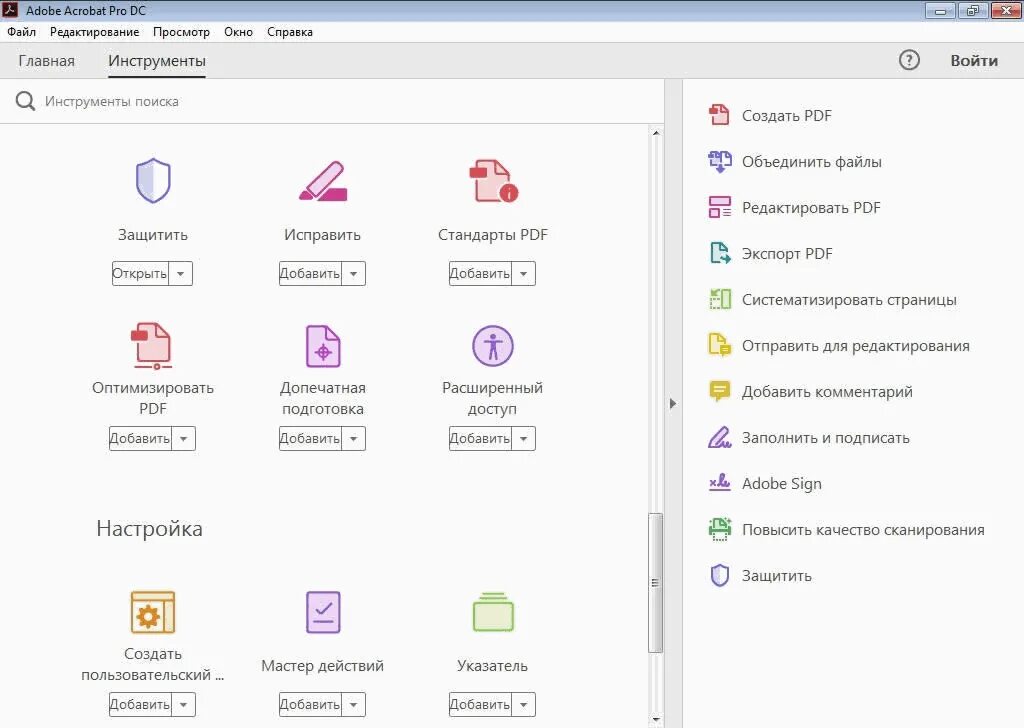Switch to the Главная tab
The image size is (1024, 728).
tap(46, 60)
